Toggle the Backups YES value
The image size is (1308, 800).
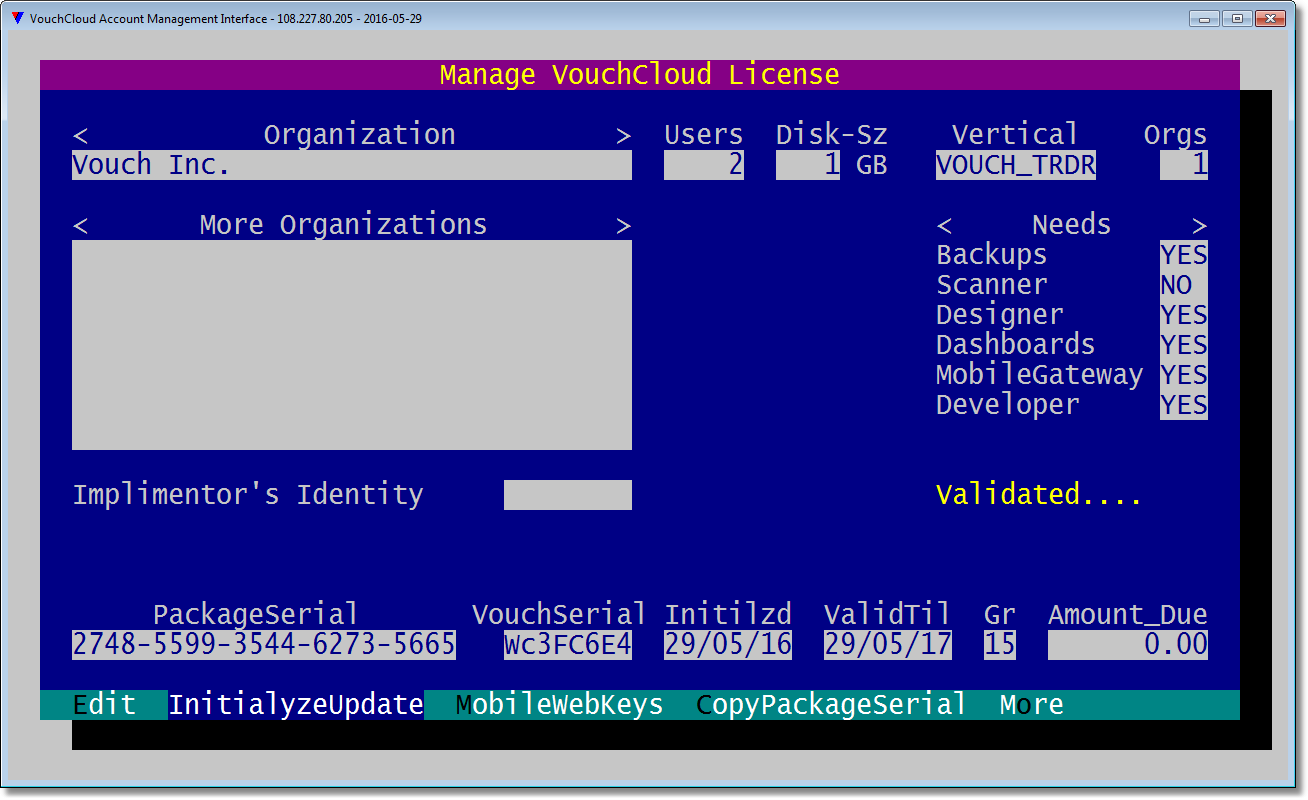tap(1184, 255)
